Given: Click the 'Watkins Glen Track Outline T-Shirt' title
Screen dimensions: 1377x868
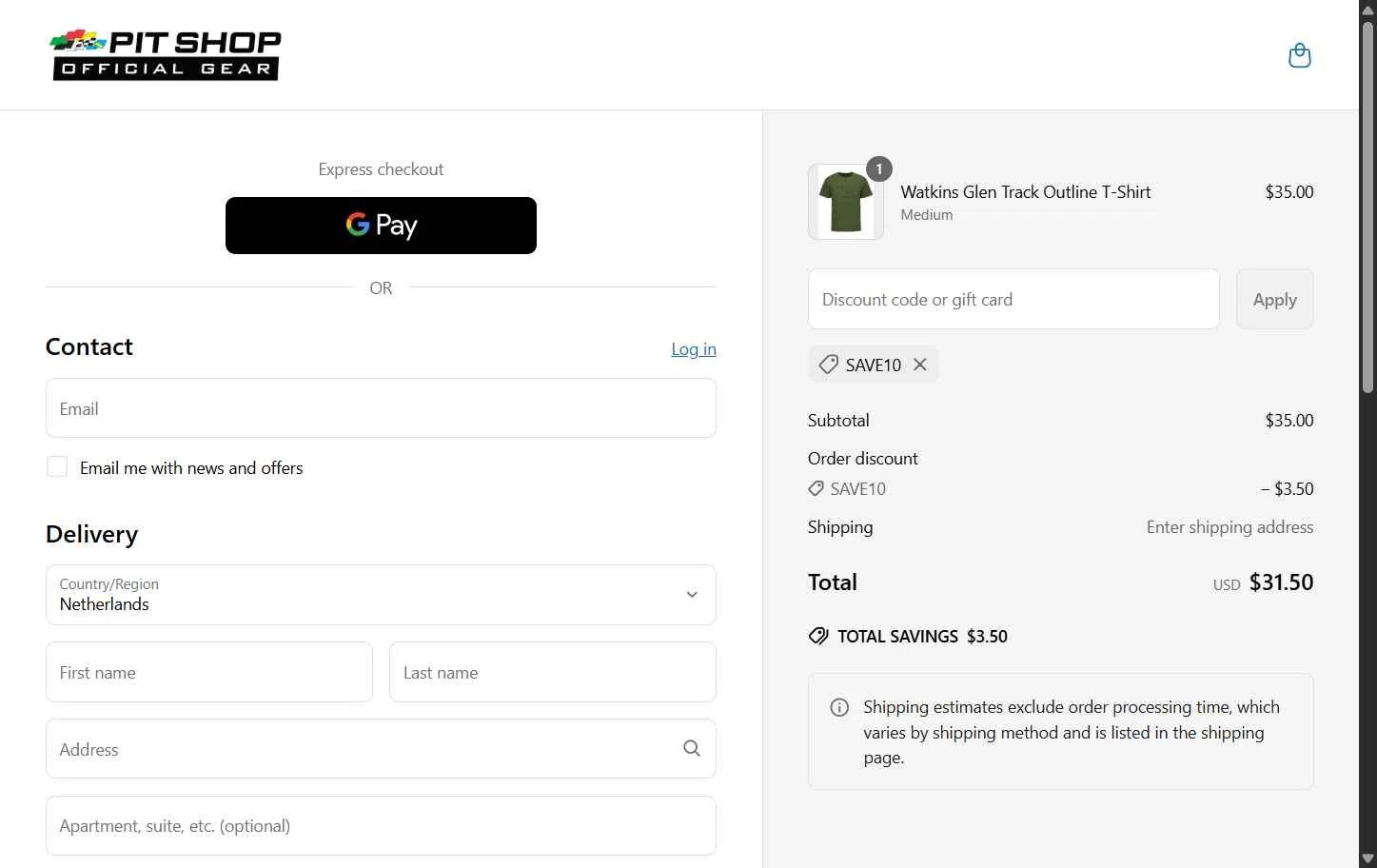Looking at the screenshot, I should 1026,191.
